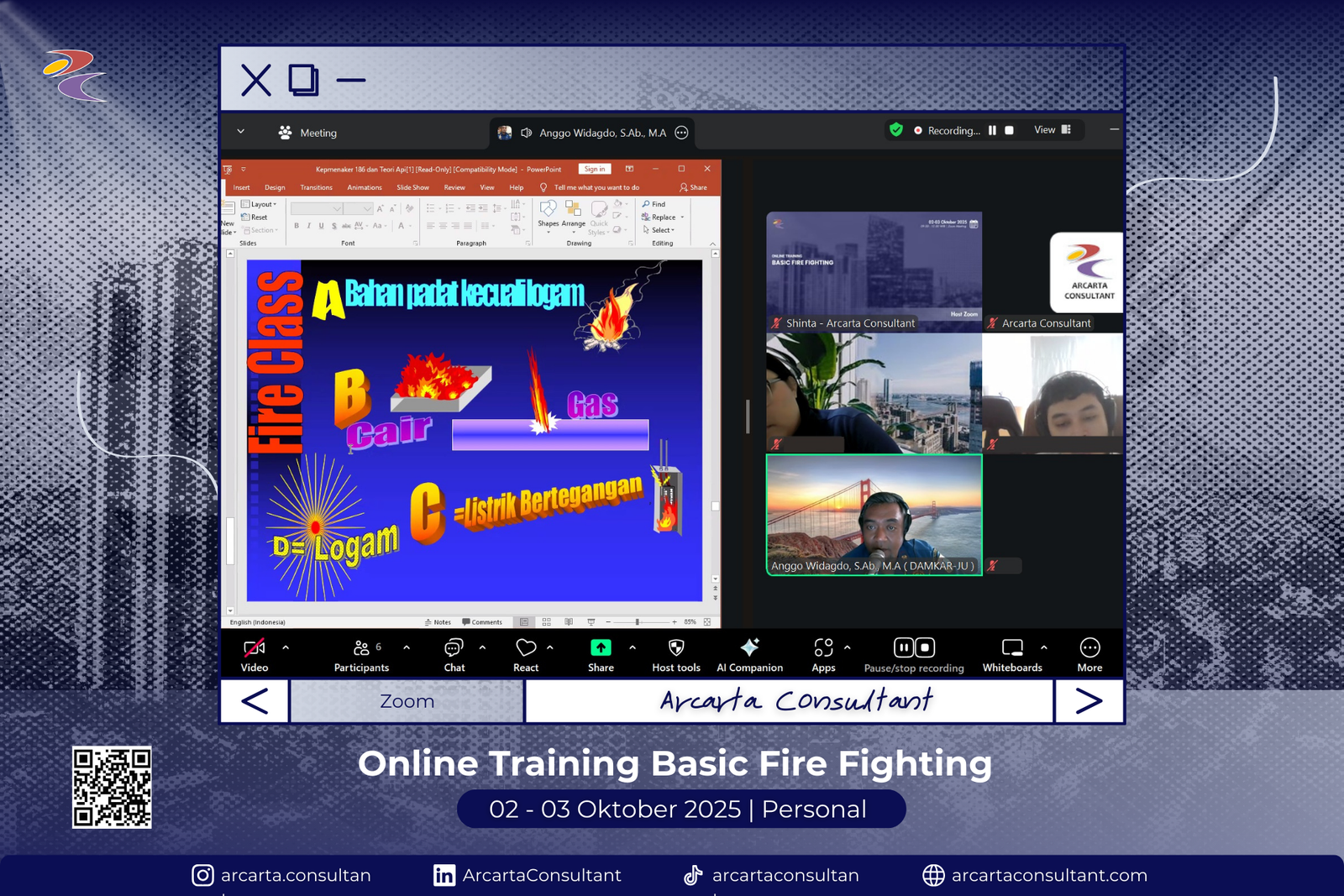
Task: Expand the arrow next to Video
Action: click(286, 647)
